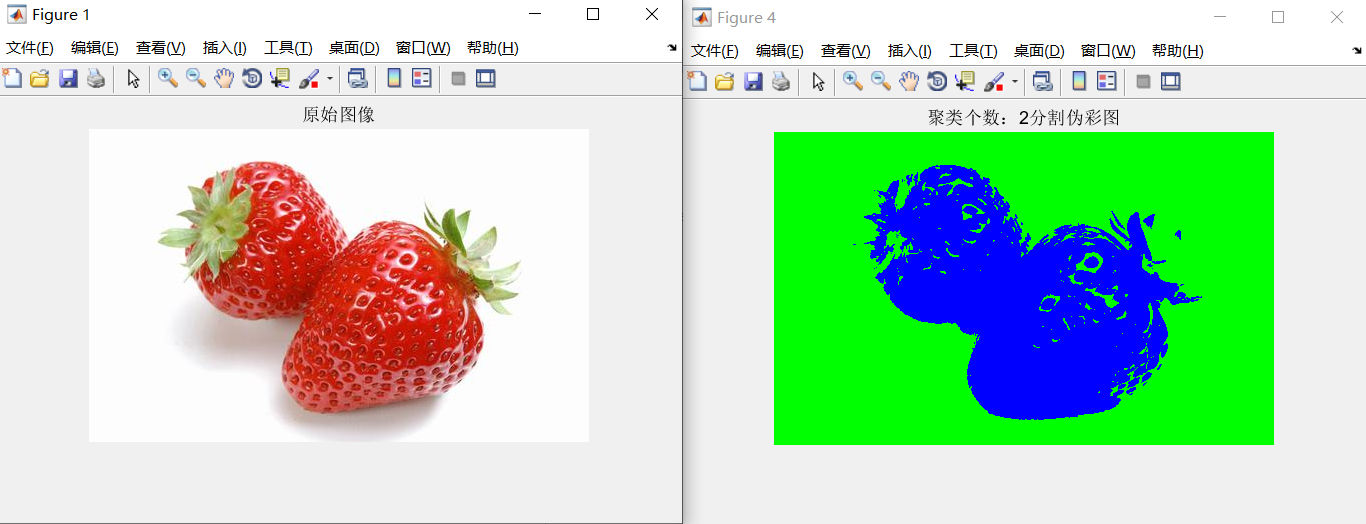The image size is (1366, 524).
Task: Click Open File icon in Figure 1 toolbar
Action: click(40, 78)
